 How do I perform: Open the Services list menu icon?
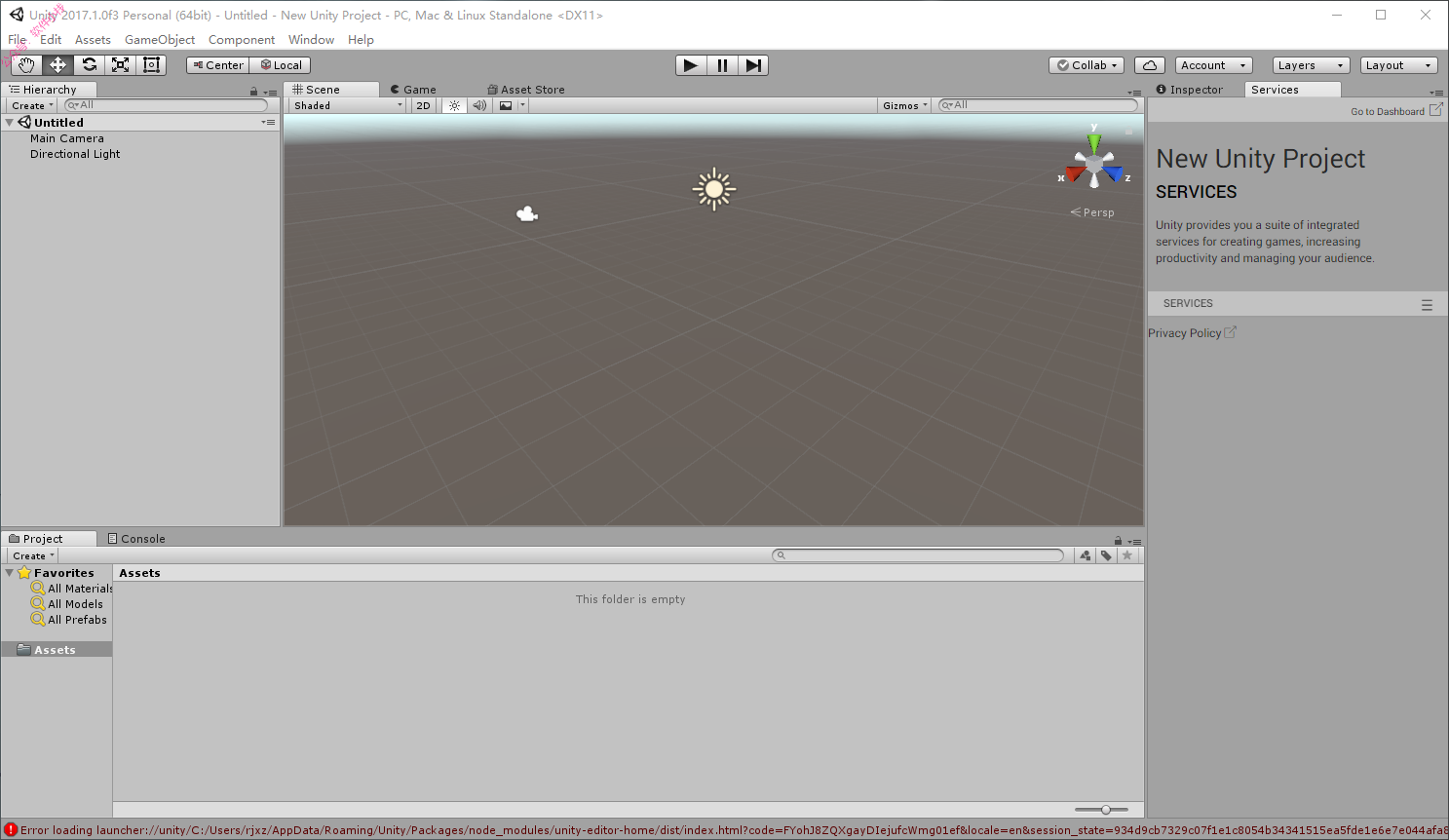coord(1427,305)
